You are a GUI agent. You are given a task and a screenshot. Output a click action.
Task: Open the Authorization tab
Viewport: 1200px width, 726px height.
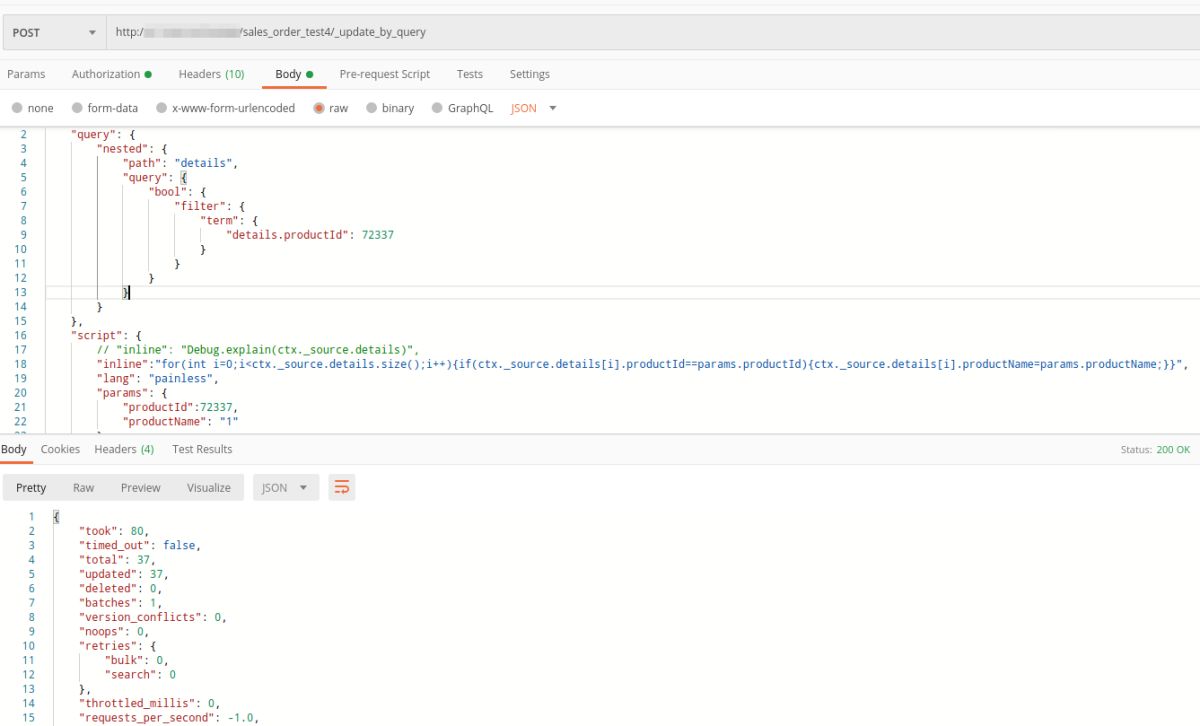coord(112,74)
